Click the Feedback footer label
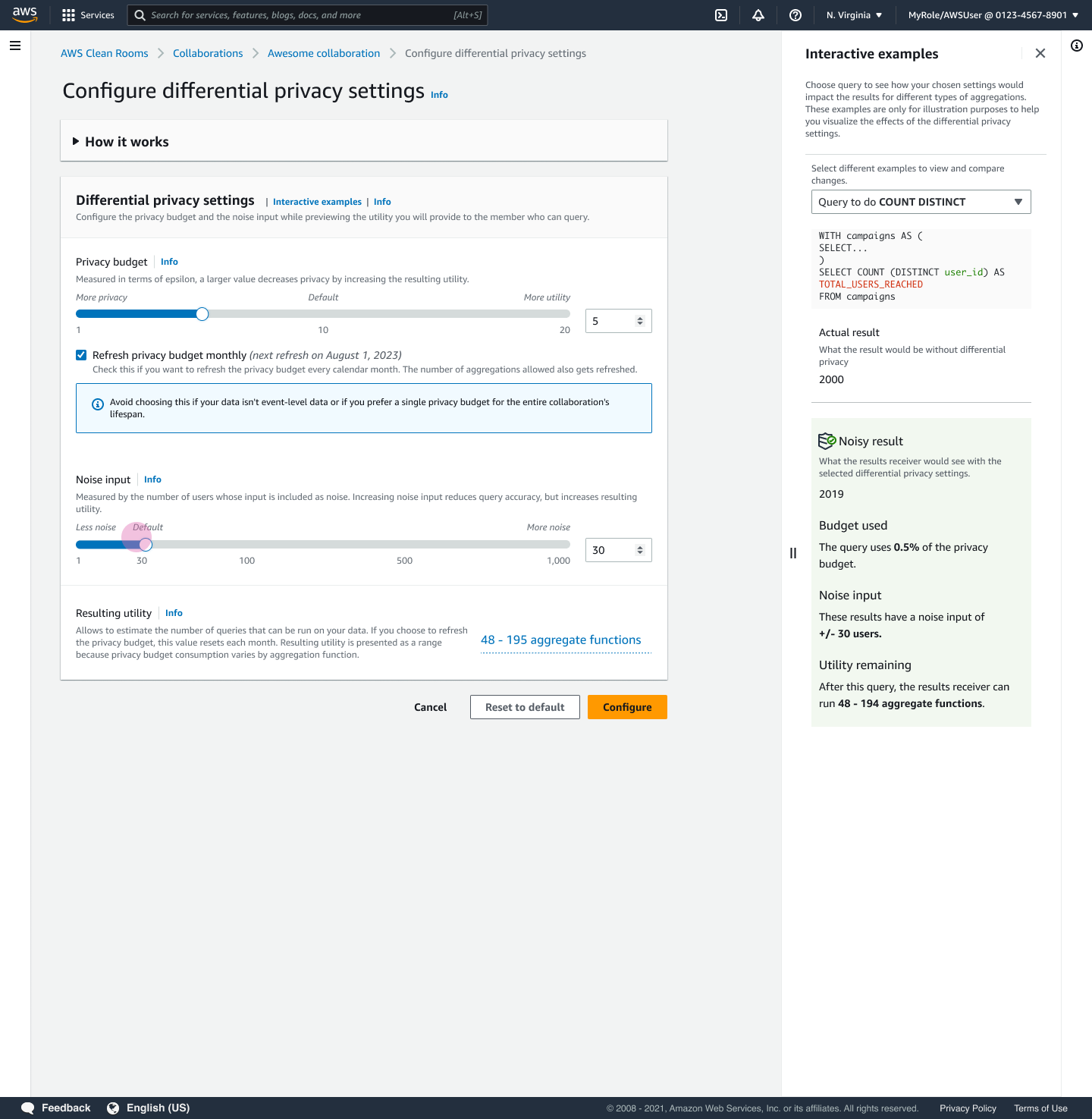The width and height of the screenshot is (1092, 1119). pos(66,1108)
